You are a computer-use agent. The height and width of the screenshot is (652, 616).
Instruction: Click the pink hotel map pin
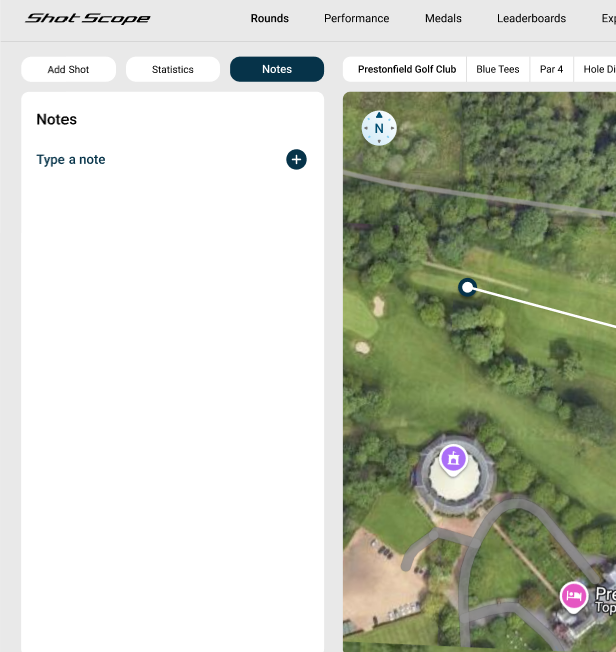click(573, 596)
